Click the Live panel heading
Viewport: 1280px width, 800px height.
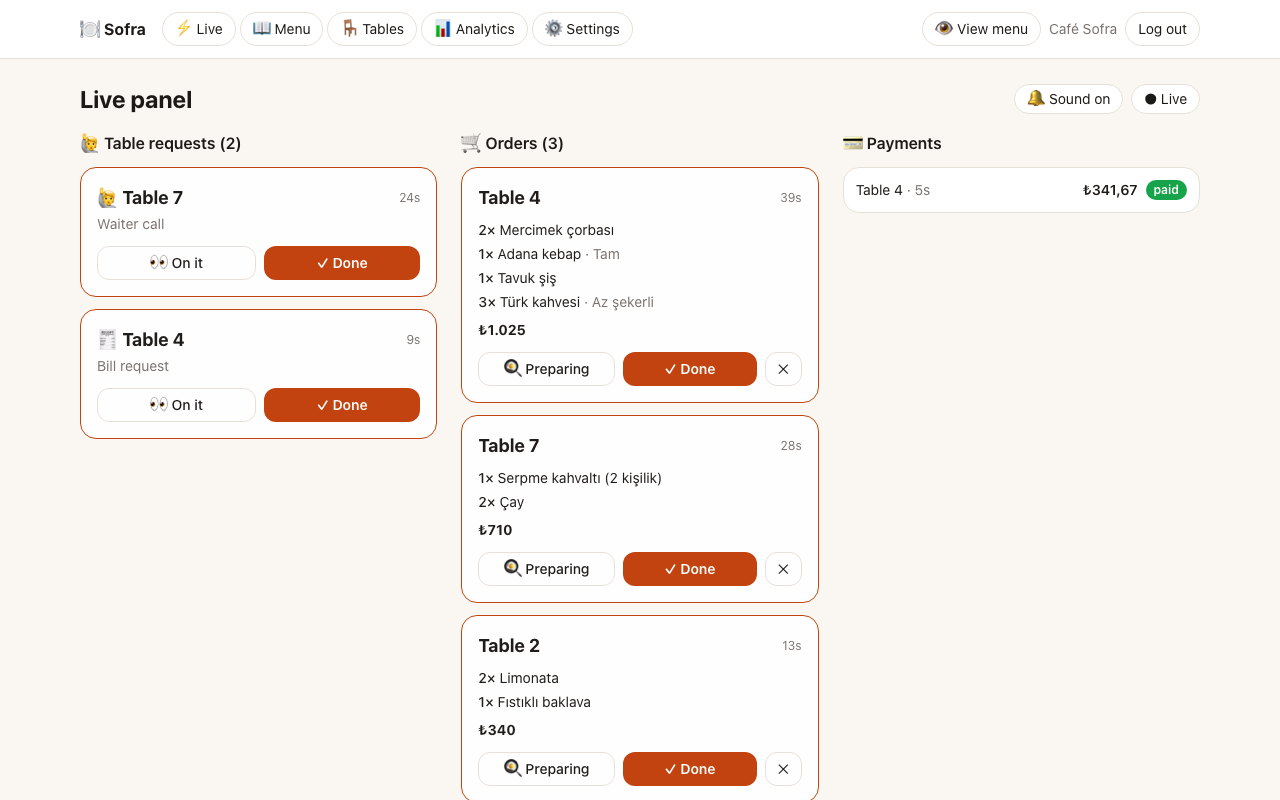[136, 100]
